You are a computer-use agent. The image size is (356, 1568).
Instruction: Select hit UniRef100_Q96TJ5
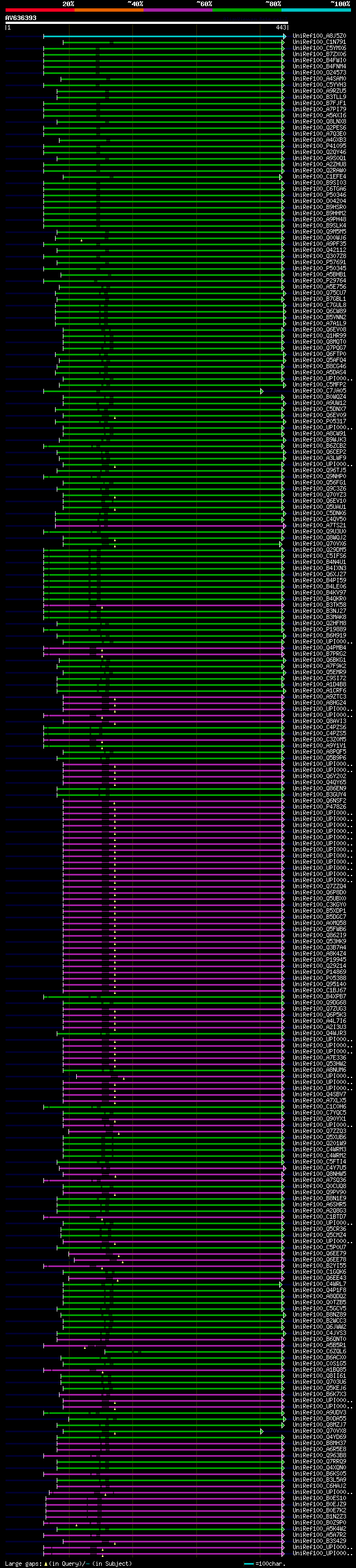[319, 470]
